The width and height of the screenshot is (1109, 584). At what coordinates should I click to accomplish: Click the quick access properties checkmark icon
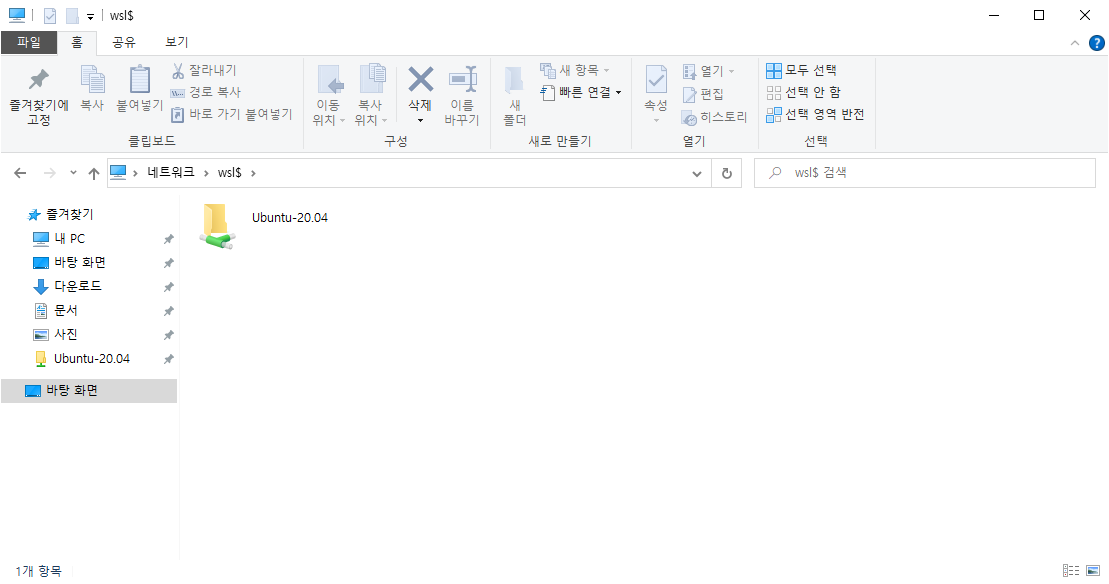50,16
